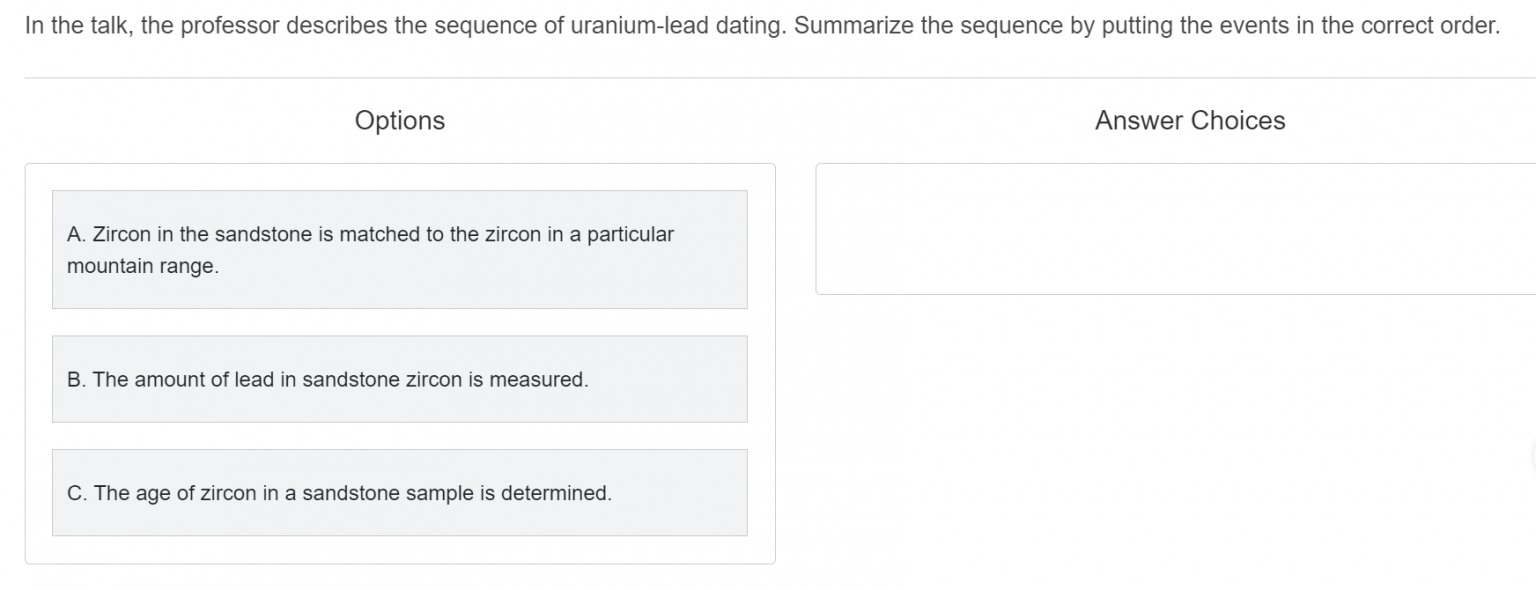The width and height of the screenshot is (1536, 590).
Task: Click "sandstone zircon" in option B
Action: pos(382,380)
